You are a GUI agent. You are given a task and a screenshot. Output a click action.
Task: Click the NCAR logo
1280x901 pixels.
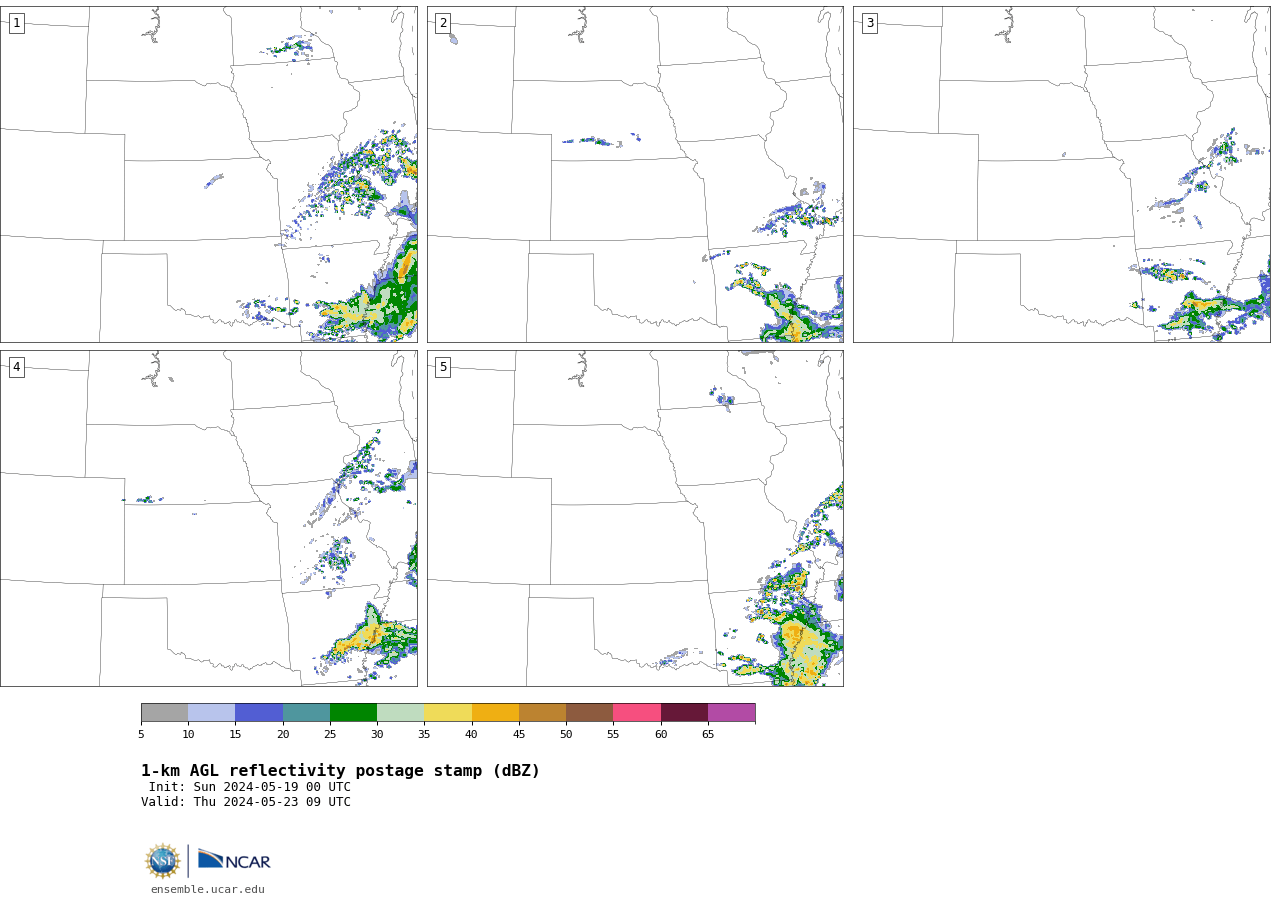point(234,860)
